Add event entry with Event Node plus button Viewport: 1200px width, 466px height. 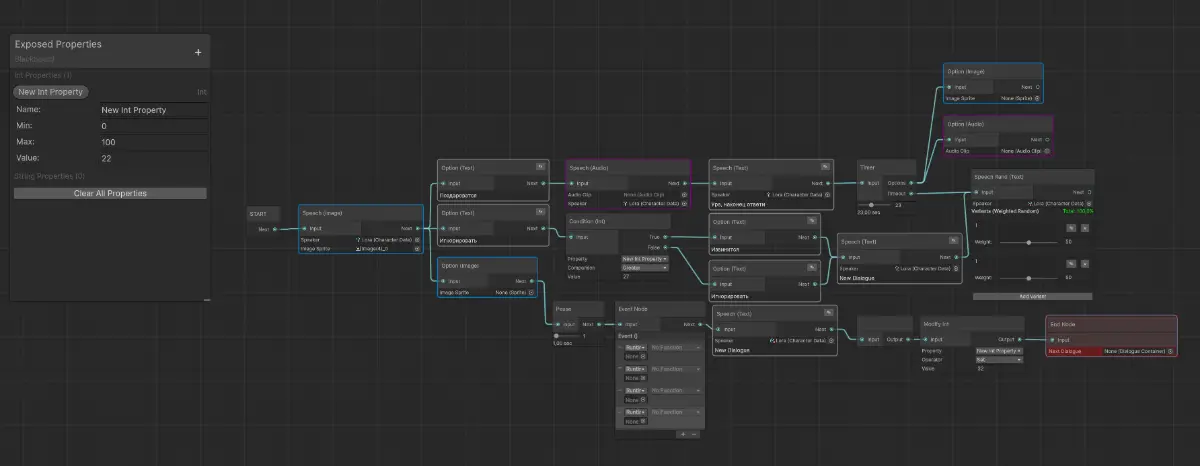pyautogui.click(x=682, y=434)
